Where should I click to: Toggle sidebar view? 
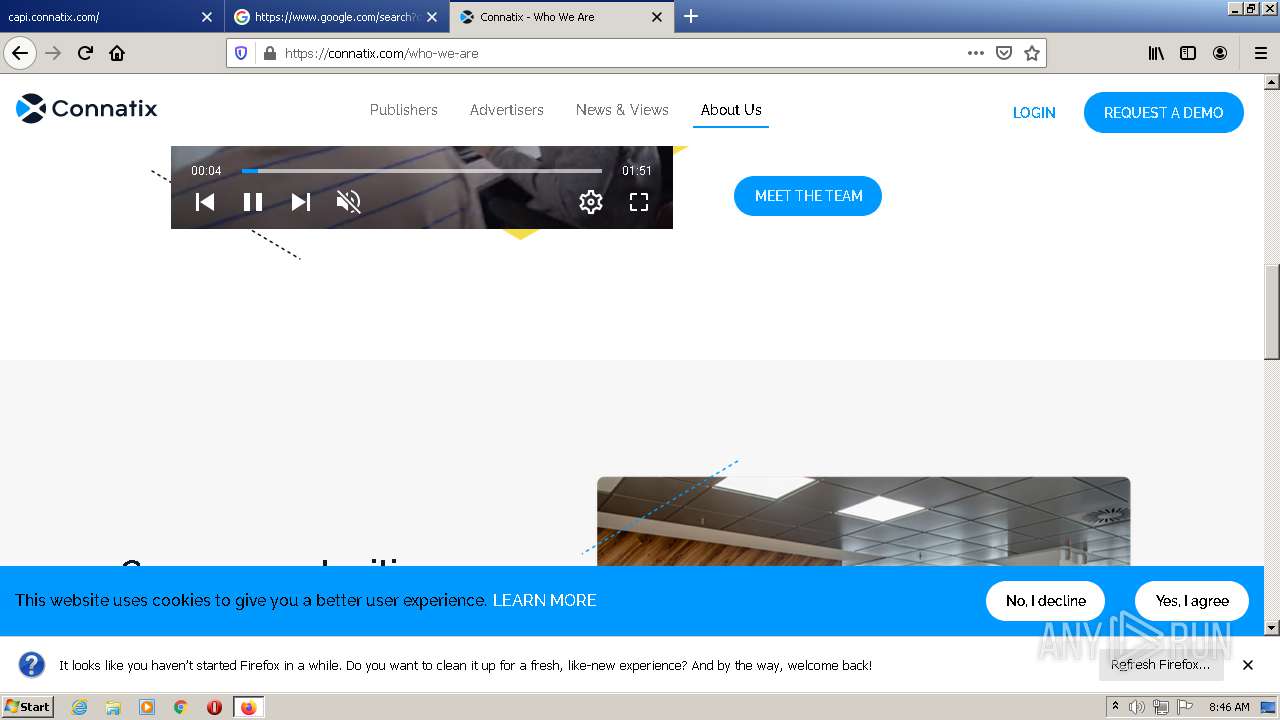click(x=1188, y=53)
